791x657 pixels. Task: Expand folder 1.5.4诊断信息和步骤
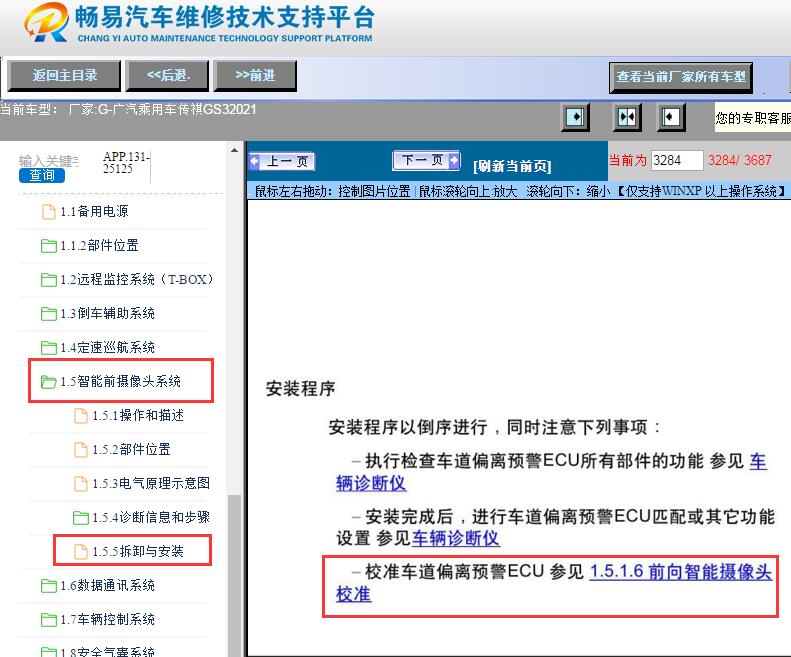tap(151, 517)
